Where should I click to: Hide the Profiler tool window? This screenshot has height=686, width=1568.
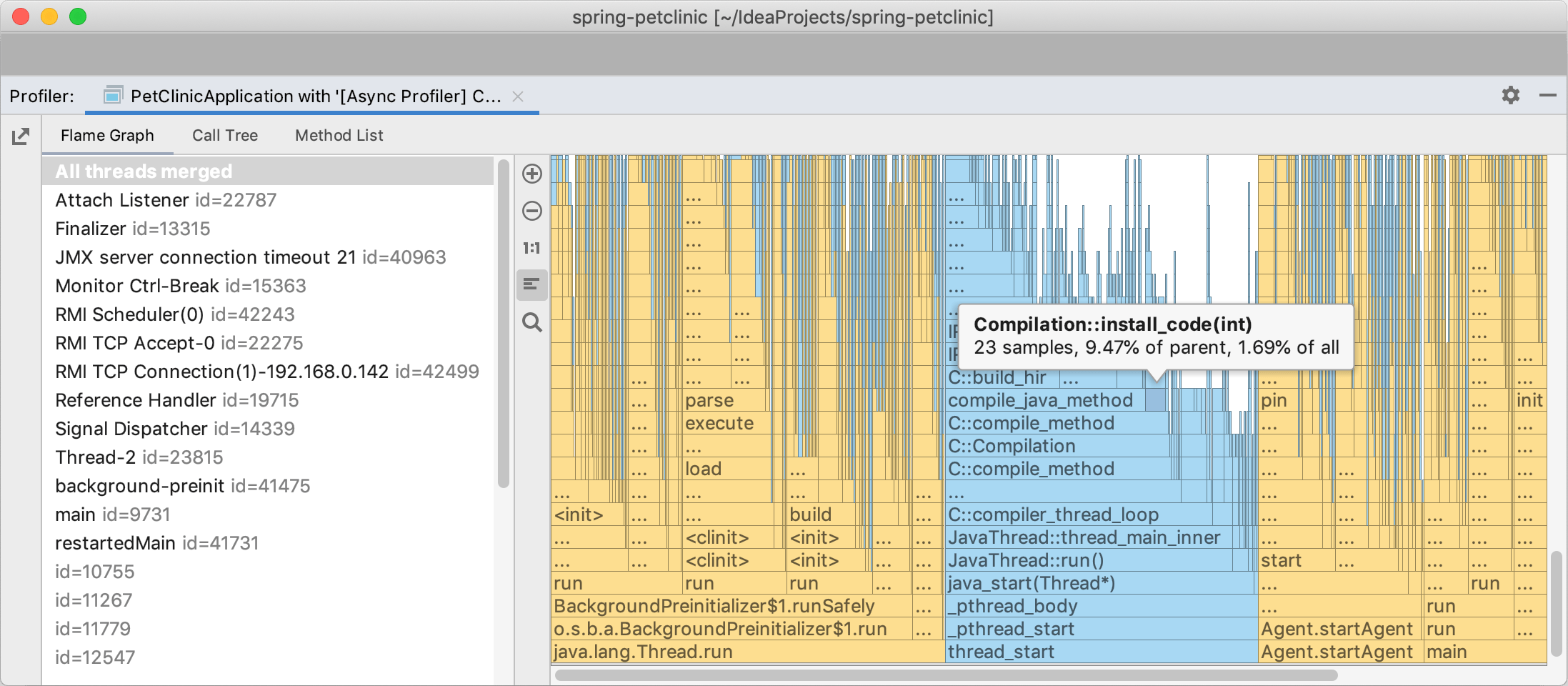pos(1548,95)
